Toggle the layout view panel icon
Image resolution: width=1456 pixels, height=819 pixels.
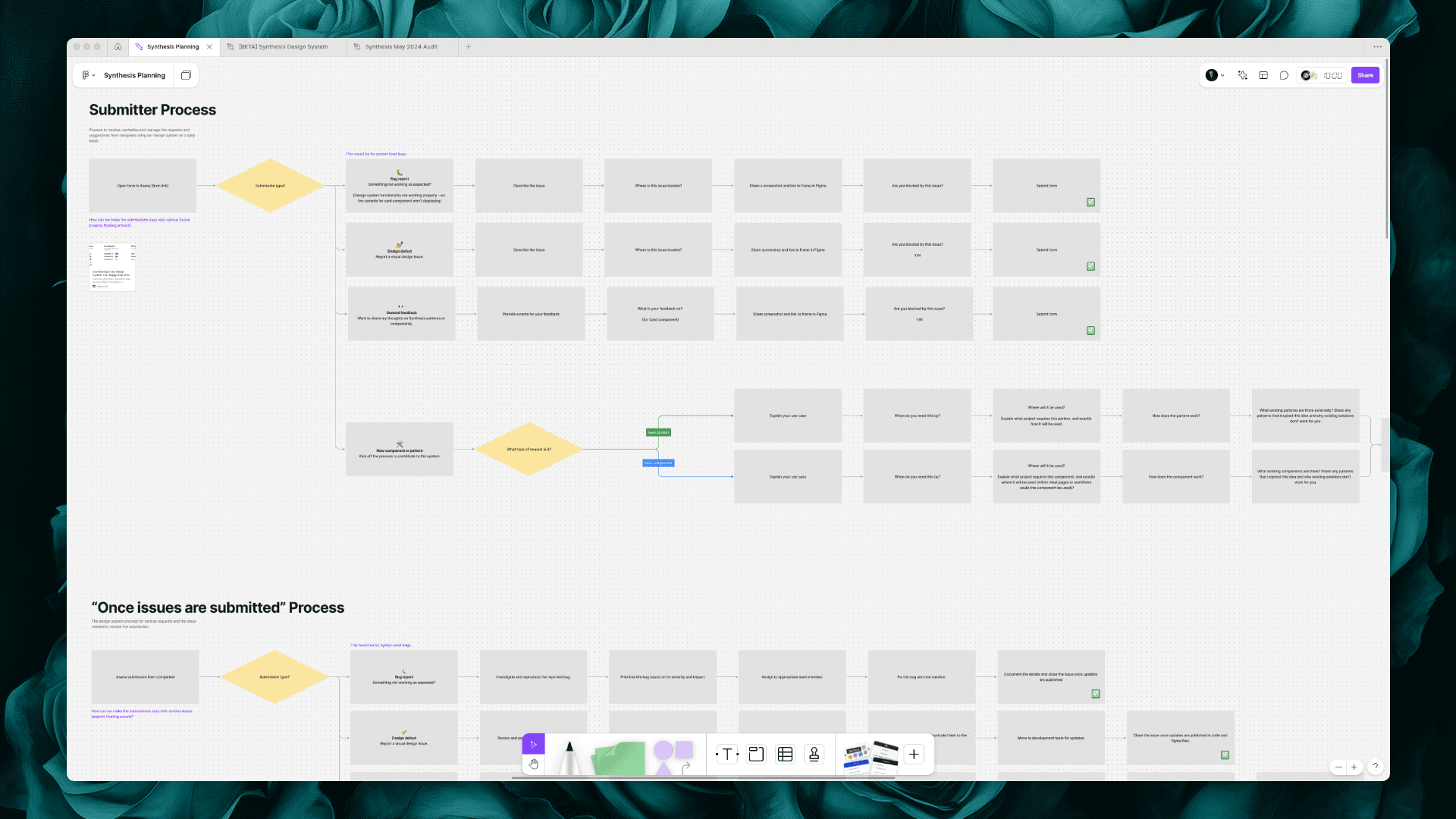1263,75
